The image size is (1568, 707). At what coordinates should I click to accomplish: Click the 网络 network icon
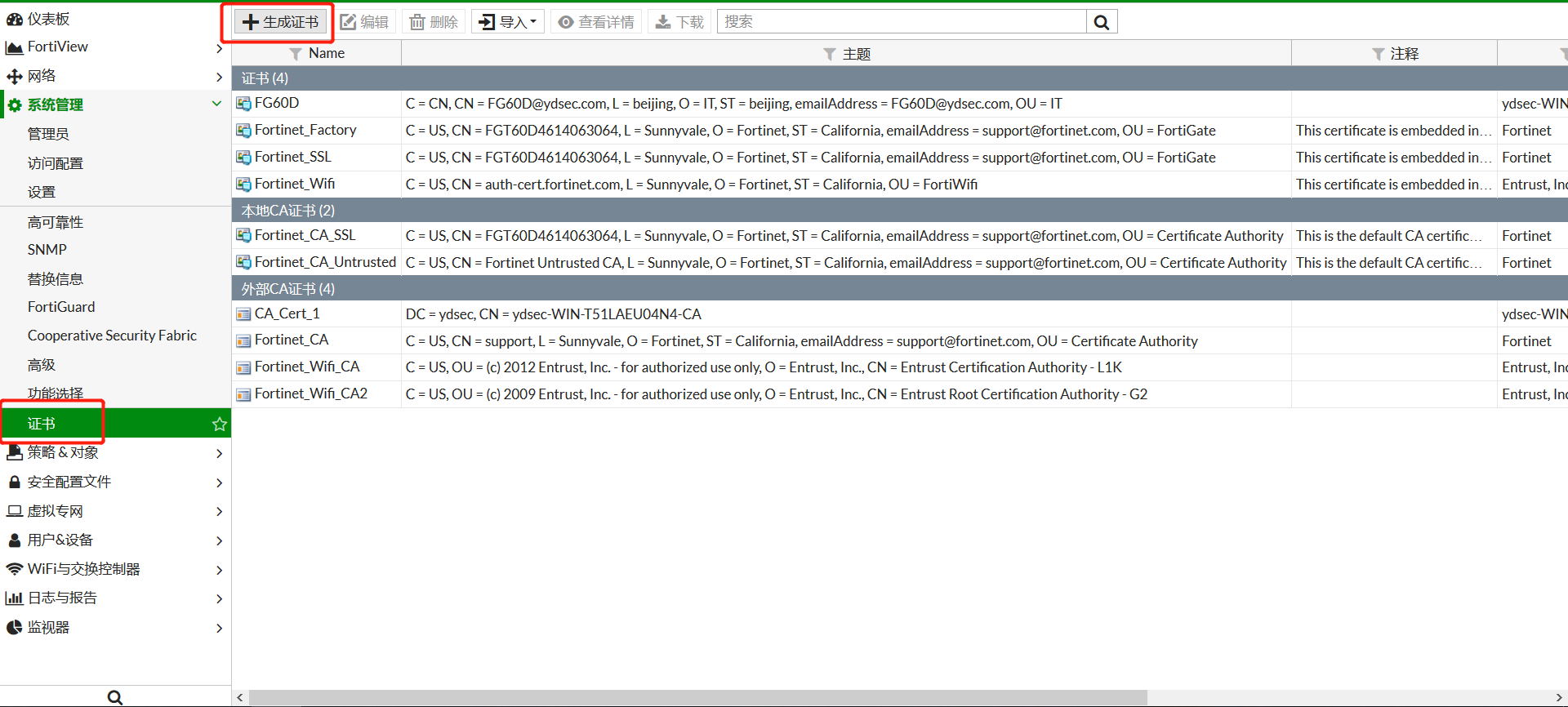tap(14, 77)
